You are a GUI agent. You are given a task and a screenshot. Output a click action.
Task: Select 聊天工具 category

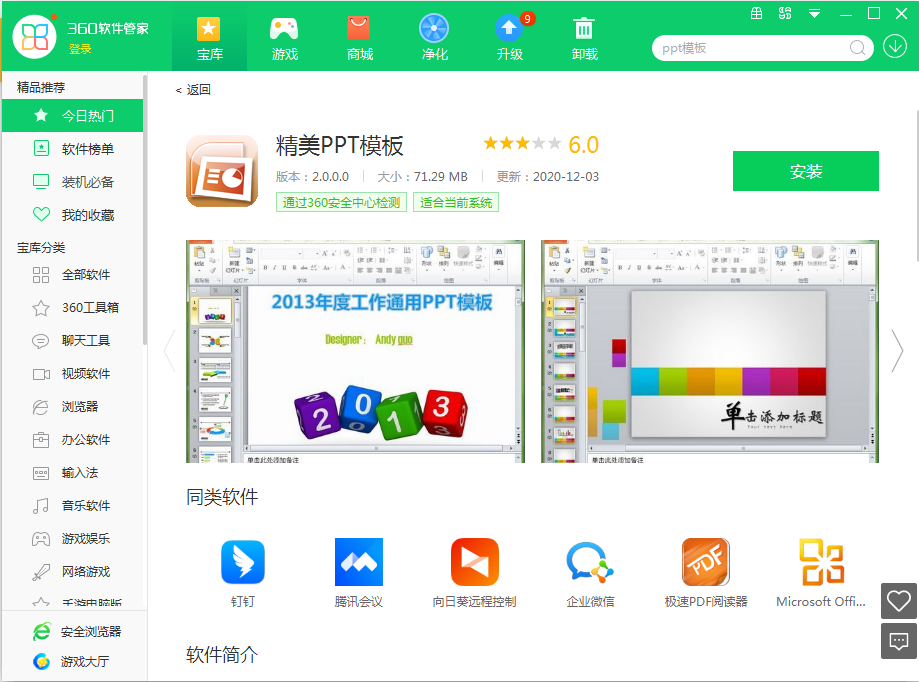click(73, 340)
